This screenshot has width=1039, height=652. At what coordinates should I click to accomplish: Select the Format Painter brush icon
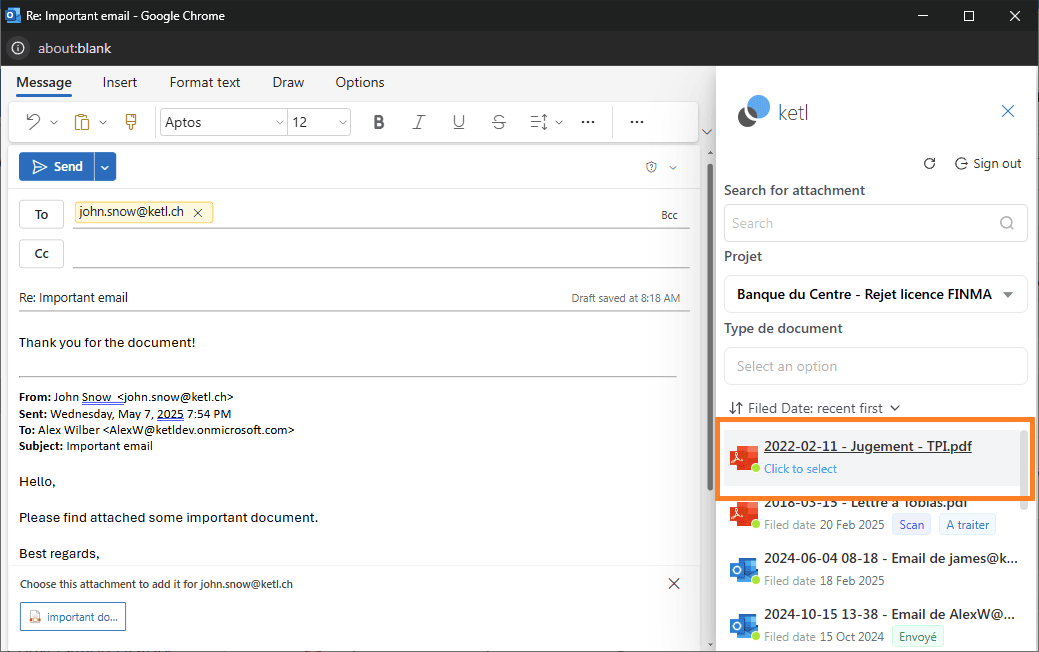(x=130, y=122)
